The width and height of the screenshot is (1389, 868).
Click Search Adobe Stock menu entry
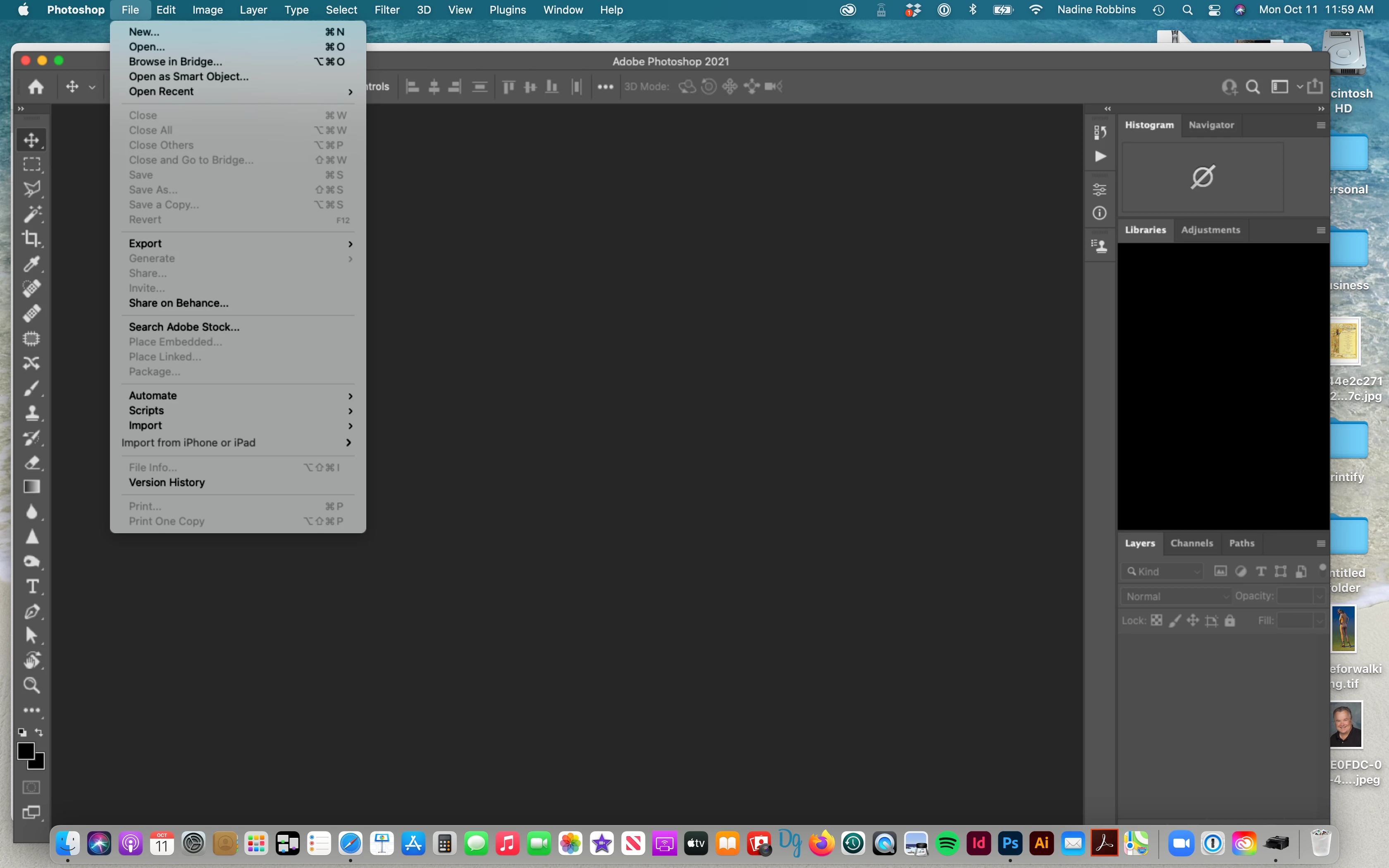point(184,327)
